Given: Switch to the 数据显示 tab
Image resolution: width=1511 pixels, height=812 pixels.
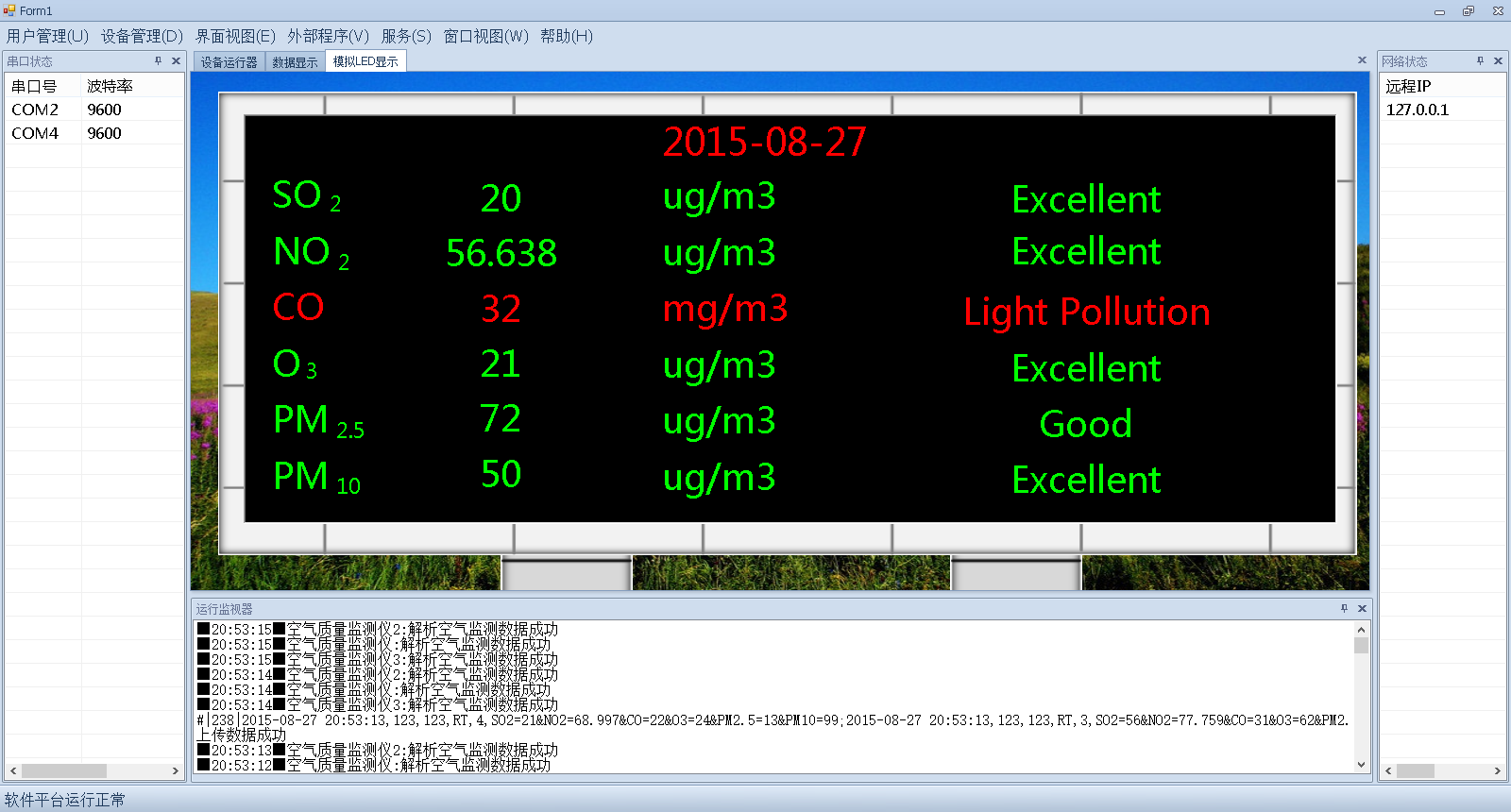Looking at the screenshot, I should 295,62.
